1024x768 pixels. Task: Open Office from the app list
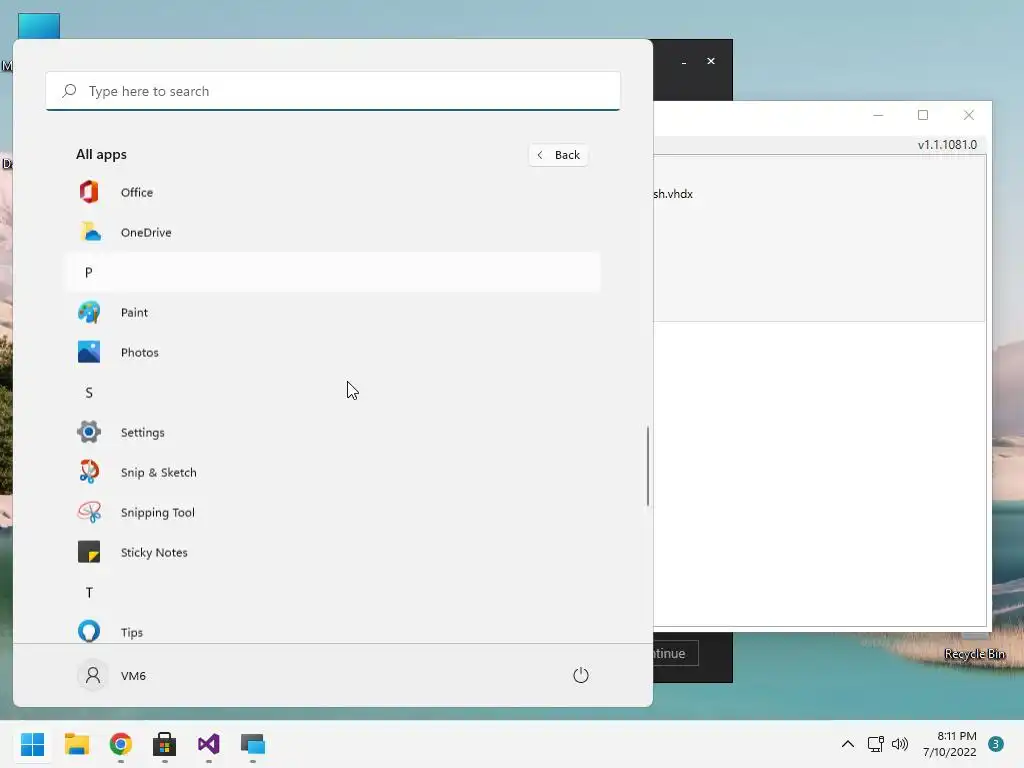pyautogui.click(x=332, y=193)
